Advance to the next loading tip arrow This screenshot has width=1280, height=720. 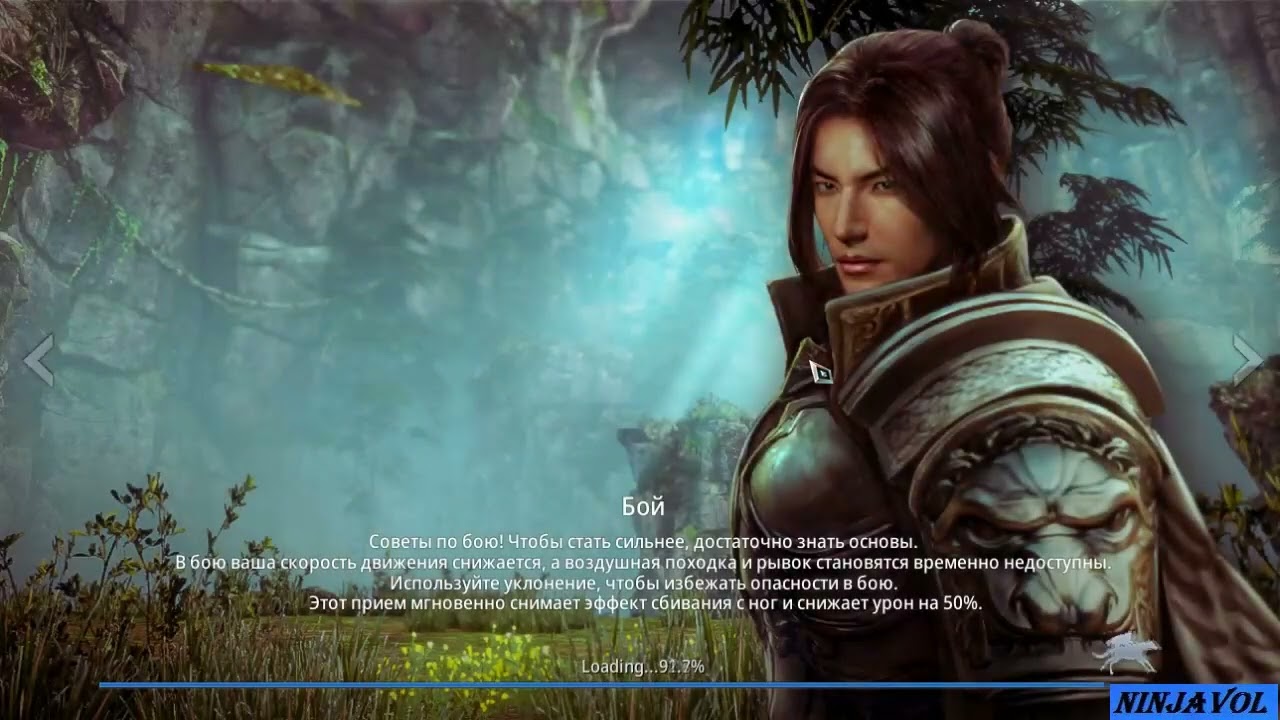tap(1247, 360)
